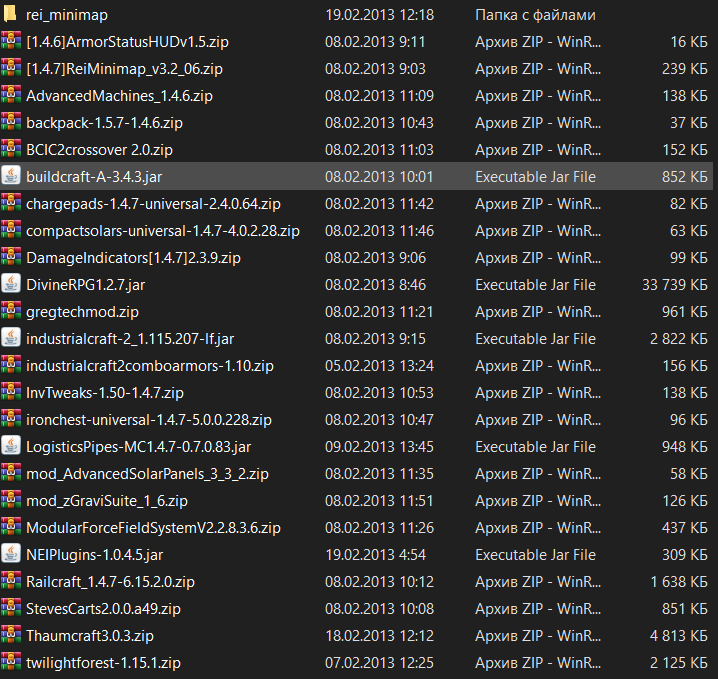Select file name ModularForceFieldSystemV2.2.8.3.6.zip

[x=153, y=528]
